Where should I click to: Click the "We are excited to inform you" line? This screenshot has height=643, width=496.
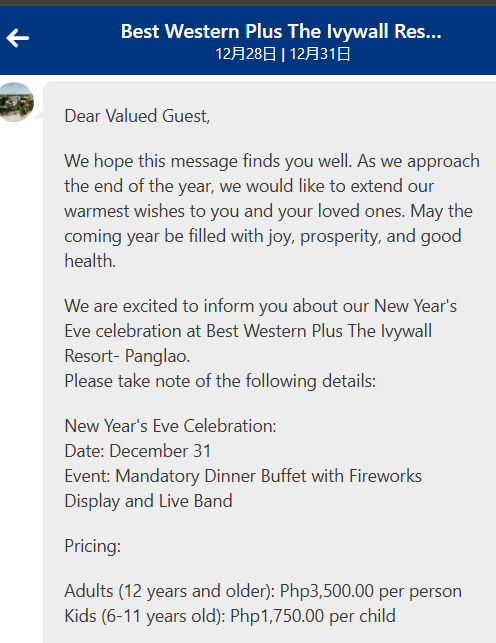tap(261, 306)
